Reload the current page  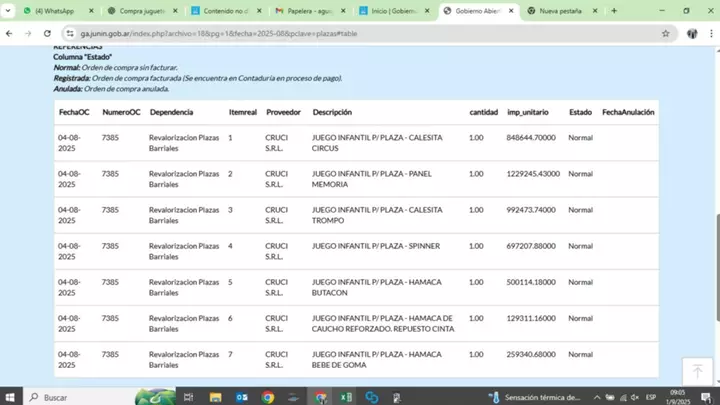(x=47, y=34)
